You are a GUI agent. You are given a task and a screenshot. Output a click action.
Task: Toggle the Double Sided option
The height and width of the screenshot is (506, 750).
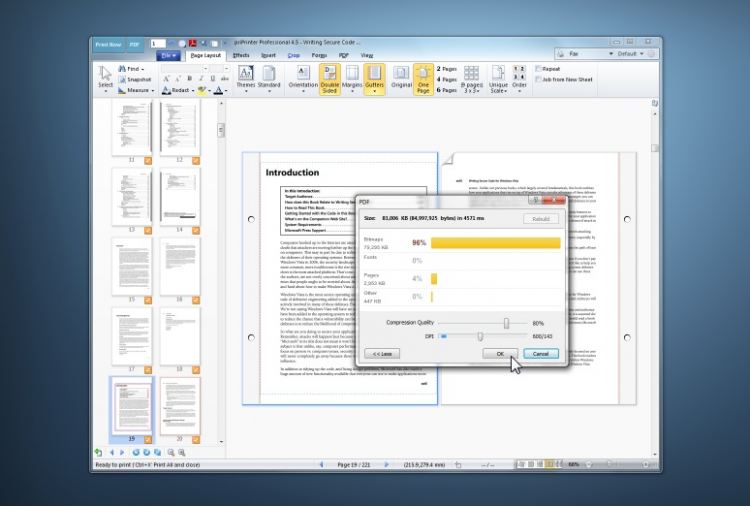tap(330, 79)
